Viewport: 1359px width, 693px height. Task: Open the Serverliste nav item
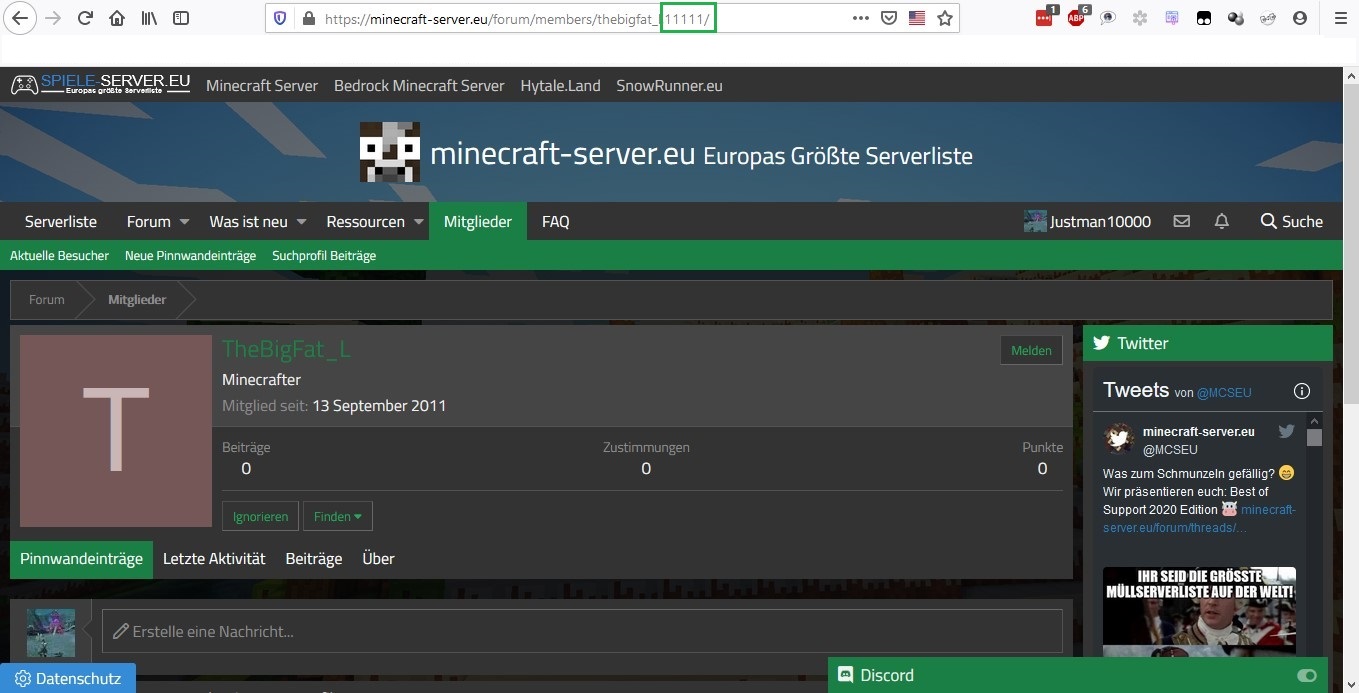(x=61, y=221)
